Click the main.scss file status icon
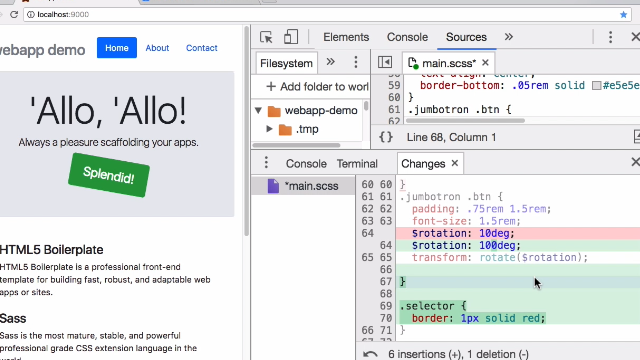The width and height of the screenshot is (640, 360). pos(413,63)
